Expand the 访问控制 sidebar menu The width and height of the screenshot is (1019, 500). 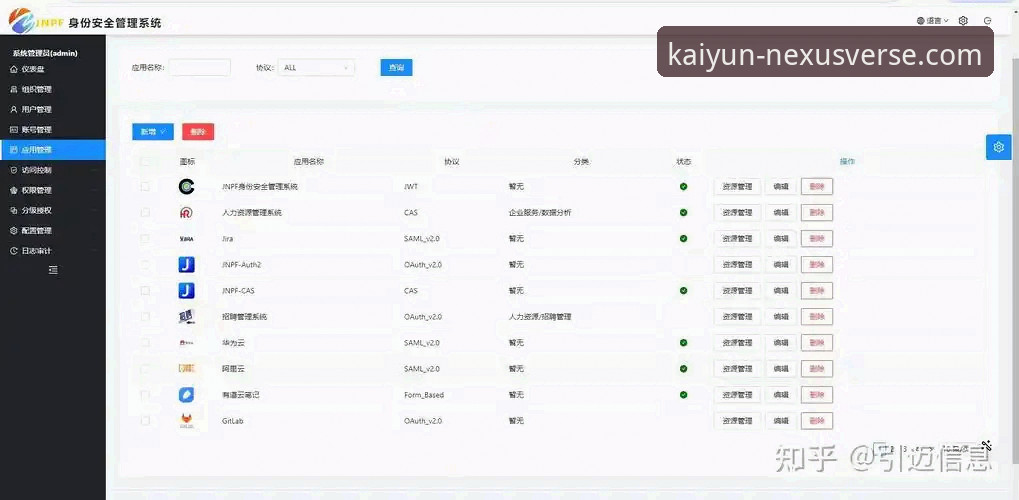coord(53,170)
